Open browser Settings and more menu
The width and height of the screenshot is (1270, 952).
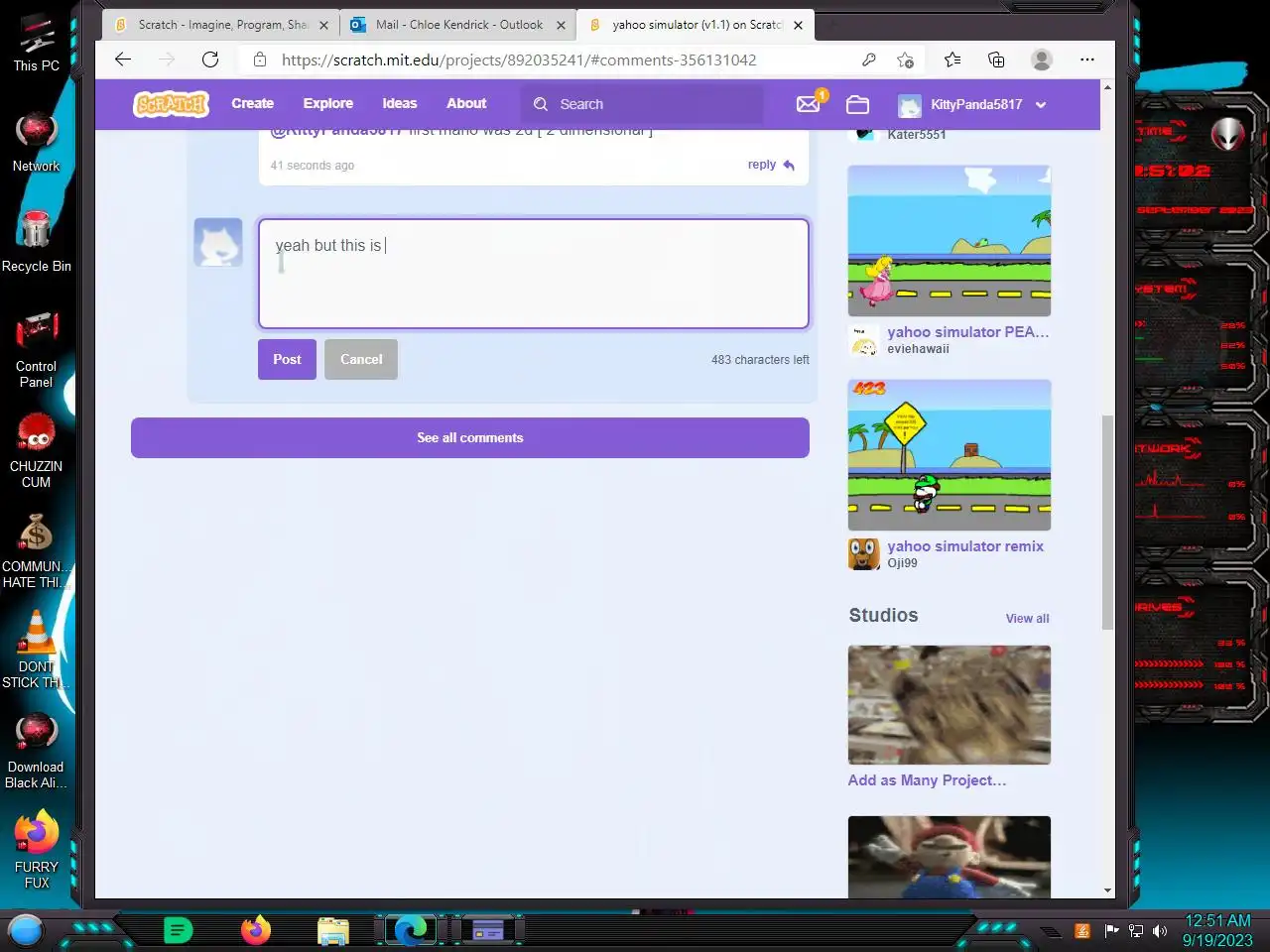pos(1087,59)
